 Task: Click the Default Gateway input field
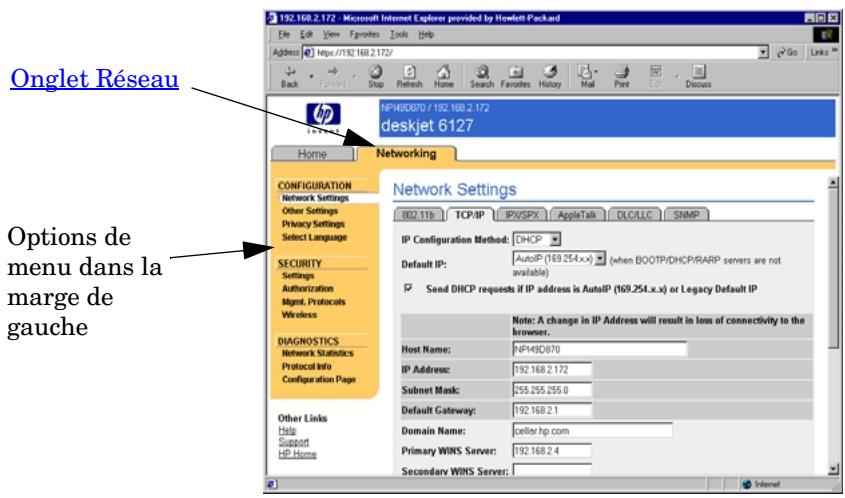tap(552, 410)
